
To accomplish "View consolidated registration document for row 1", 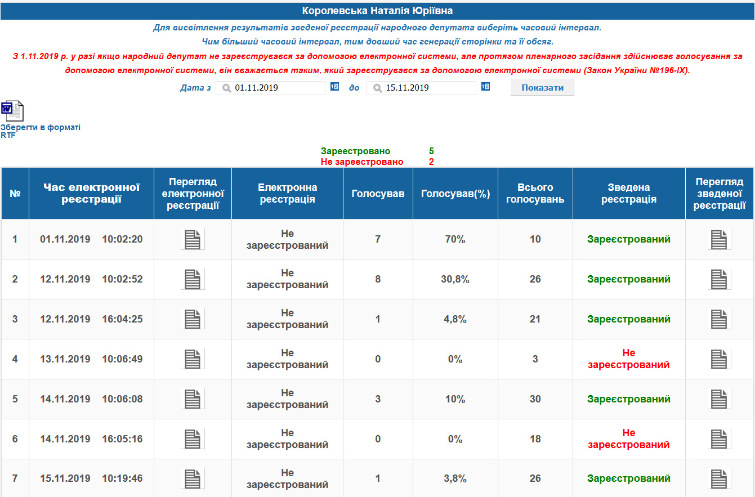I will click(720, 239).
